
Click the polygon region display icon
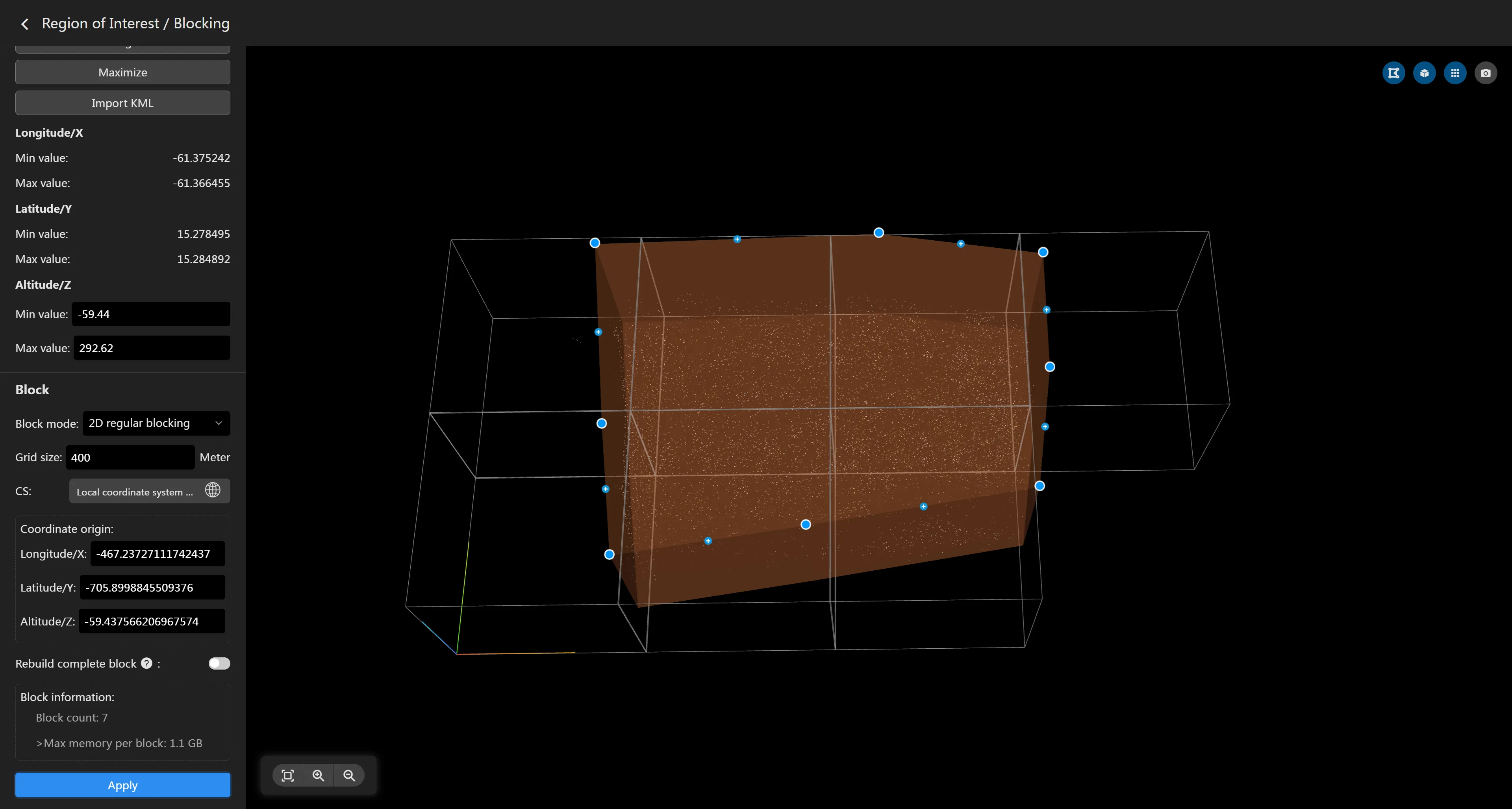(x=1393, y=73)
